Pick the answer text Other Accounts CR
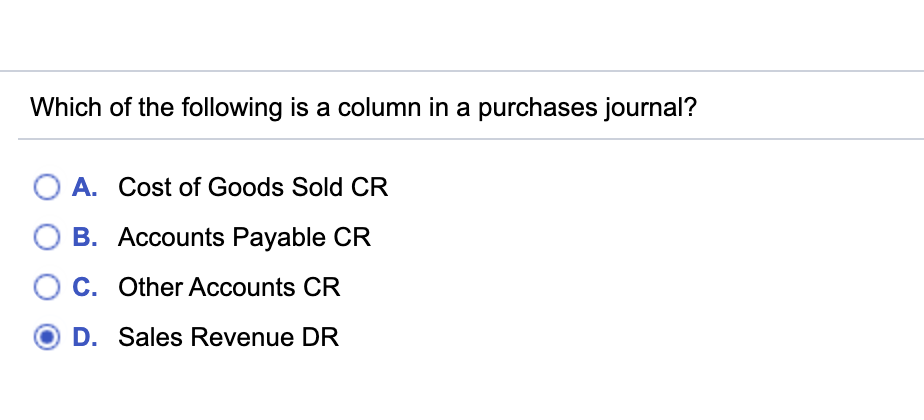 click(x=229, y=287)
